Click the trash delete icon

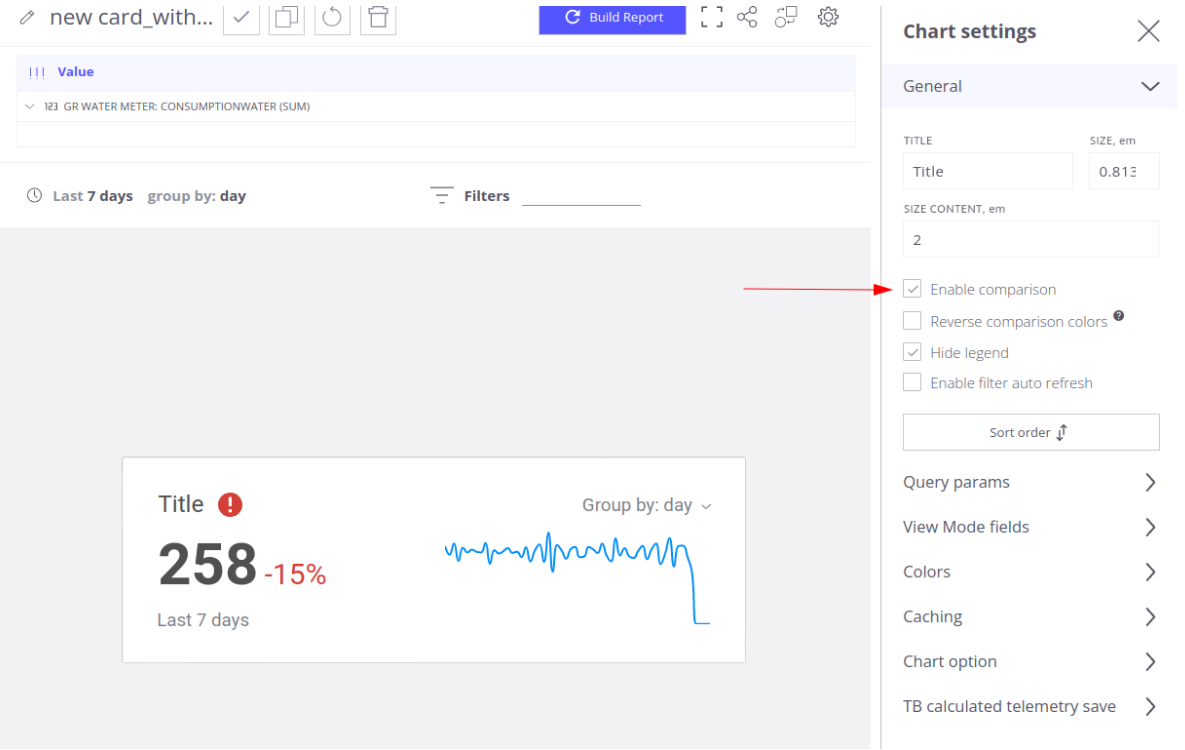(x=378, y=17)
